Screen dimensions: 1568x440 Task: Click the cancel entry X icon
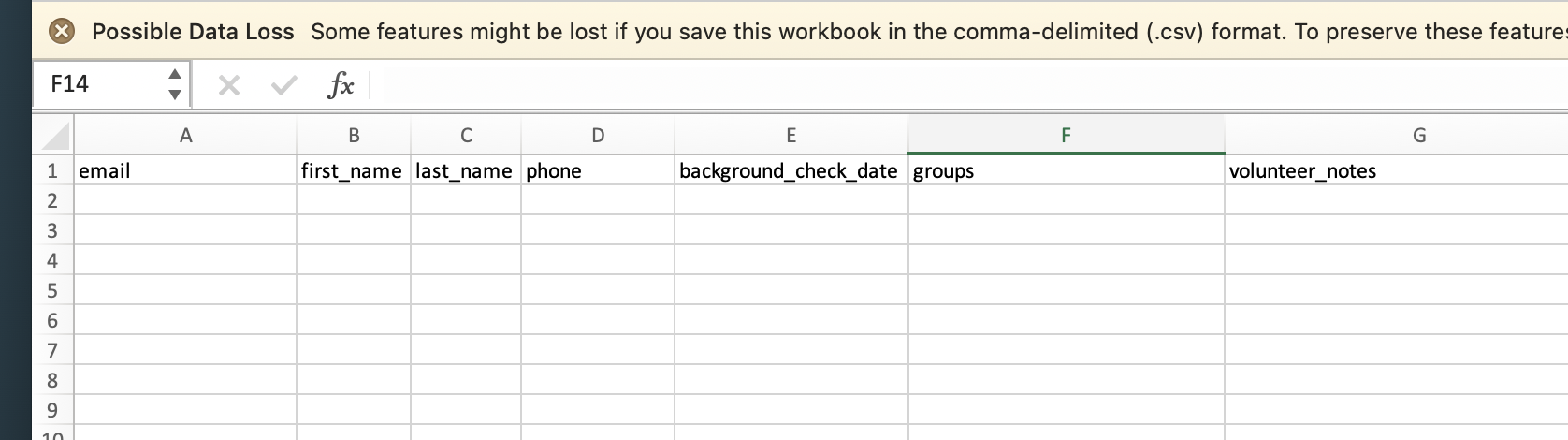(229, 86)
